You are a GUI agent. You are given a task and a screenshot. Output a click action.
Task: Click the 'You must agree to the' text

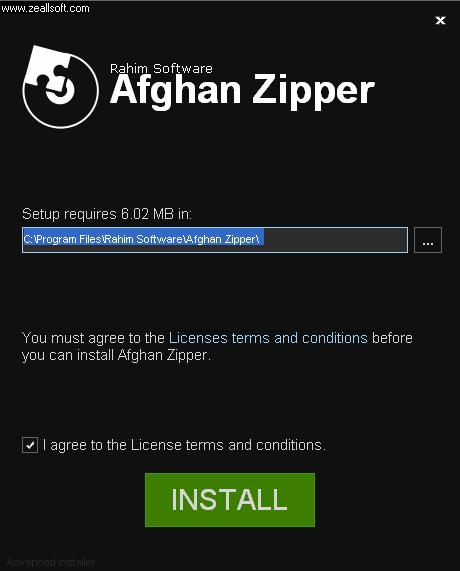pos(93,338)
